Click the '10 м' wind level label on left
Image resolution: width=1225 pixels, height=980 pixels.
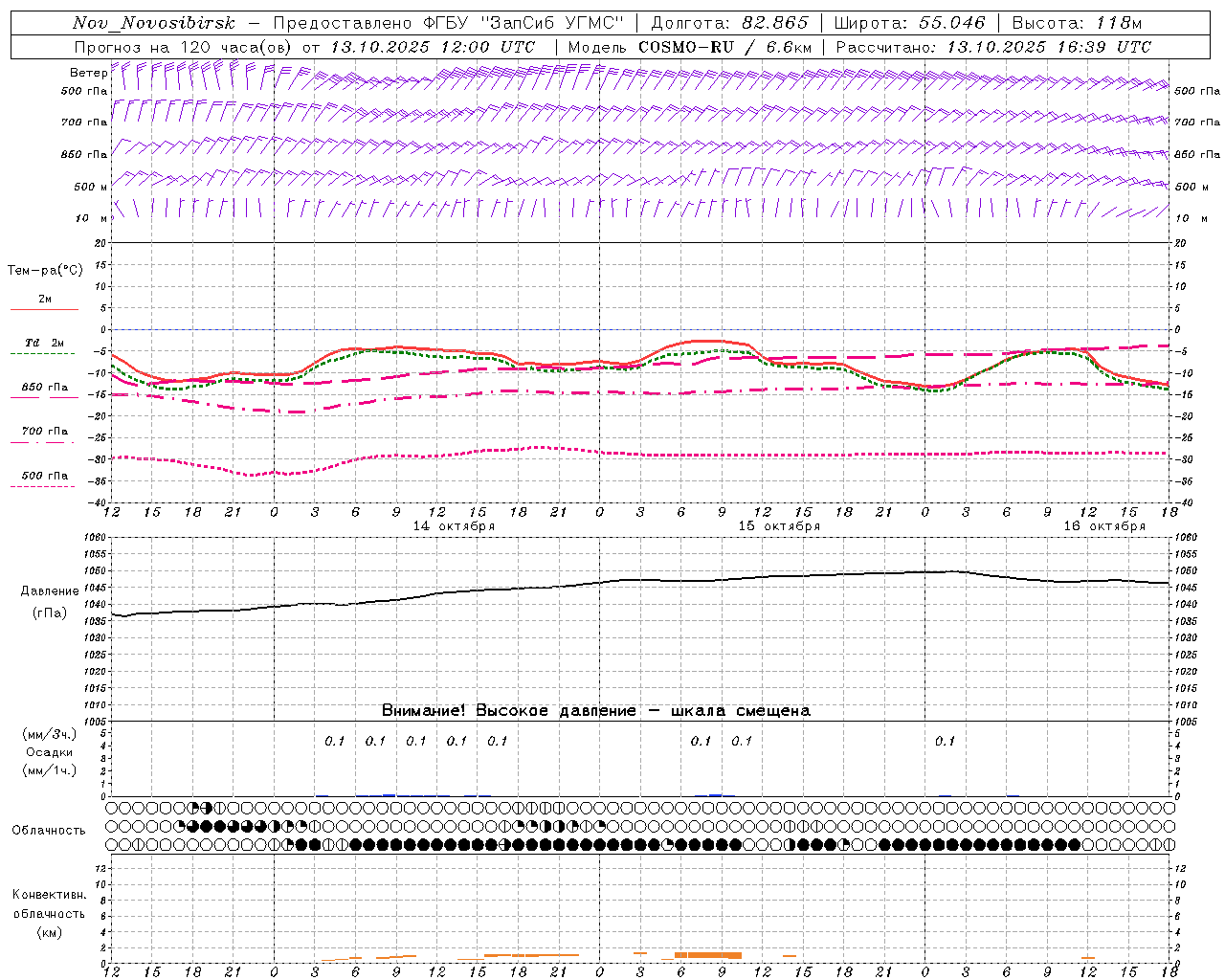(91, 218)
